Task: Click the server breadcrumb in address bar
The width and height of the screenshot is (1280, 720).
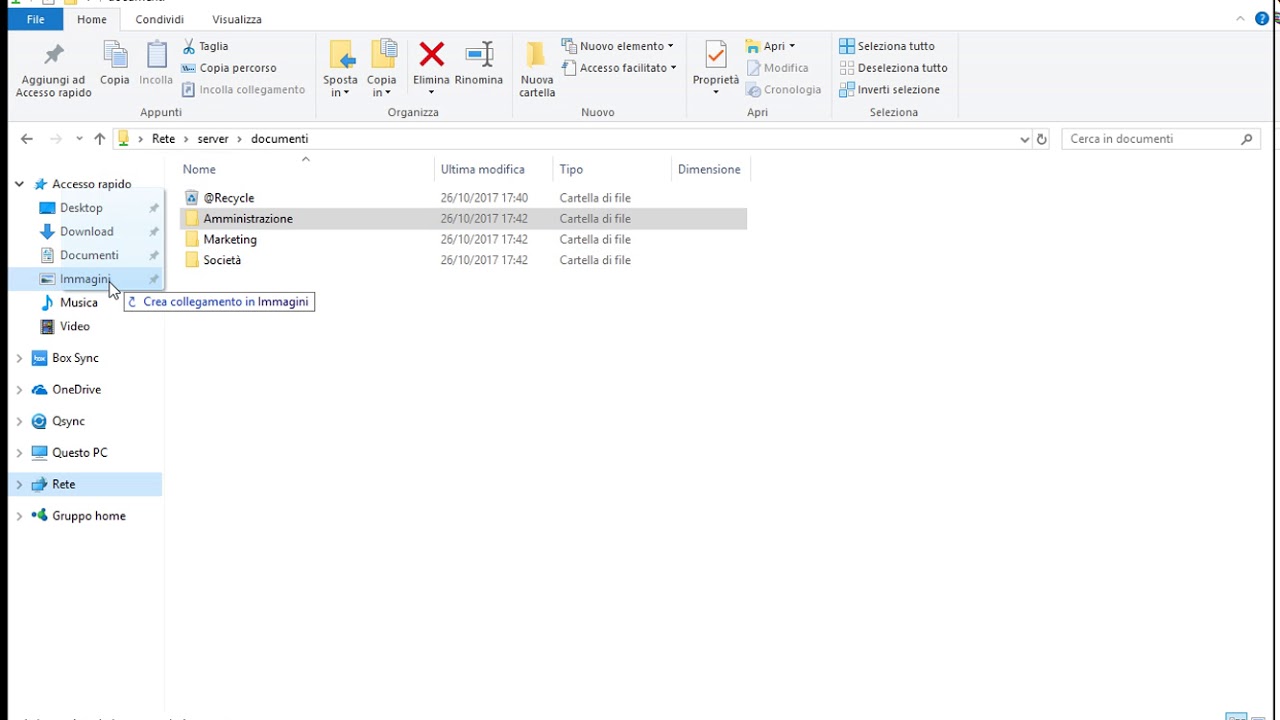Action: coord(213,139)
